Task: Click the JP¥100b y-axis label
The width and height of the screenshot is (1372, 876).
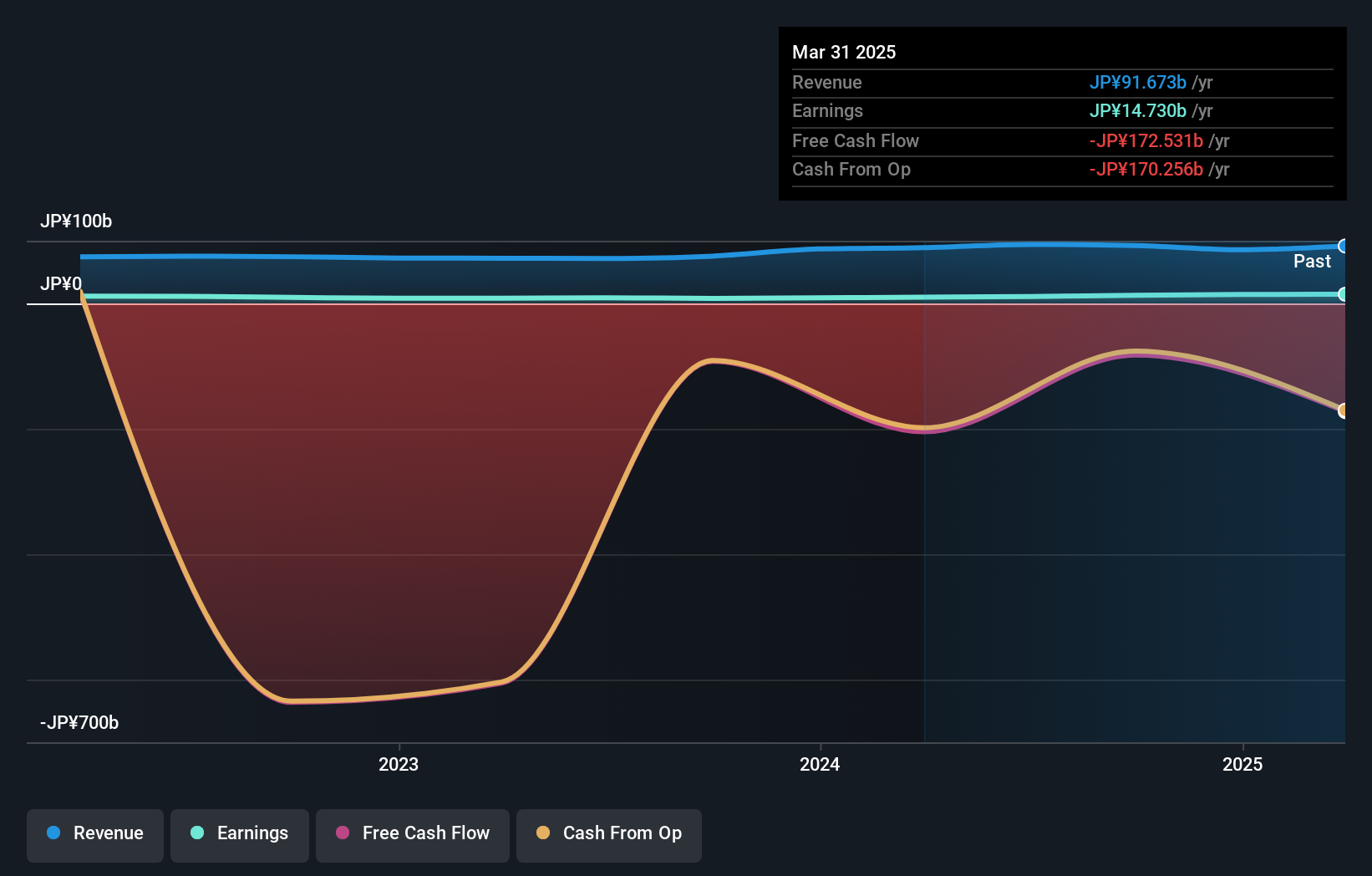Action: [76, 221]
